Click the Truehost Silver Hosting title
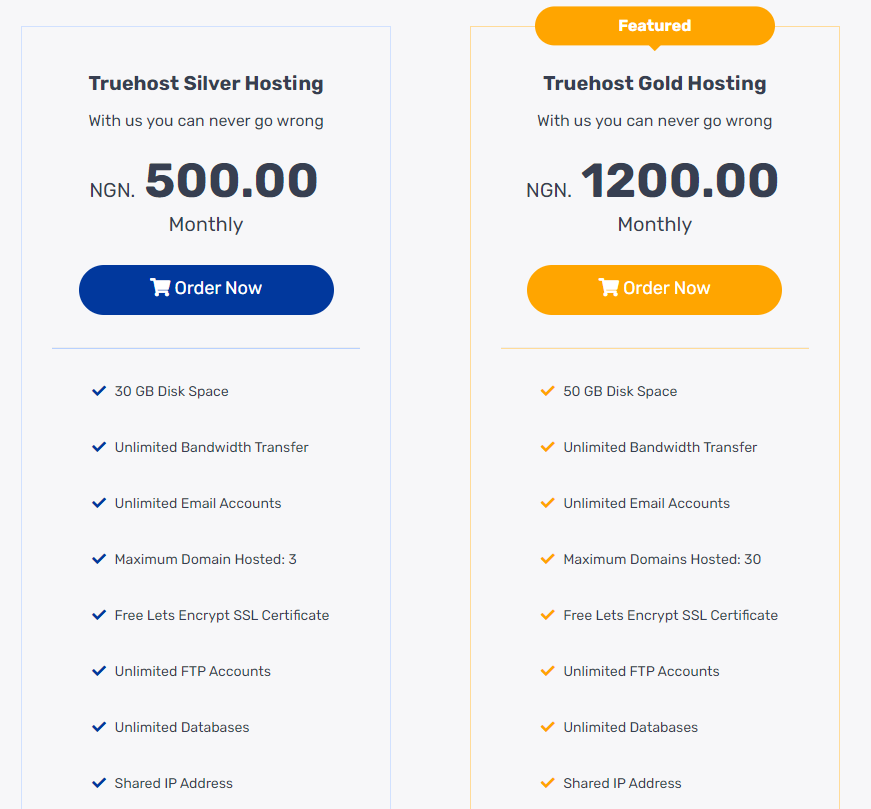The height and width of the screenshot is (809, 871). pos(206,84)
